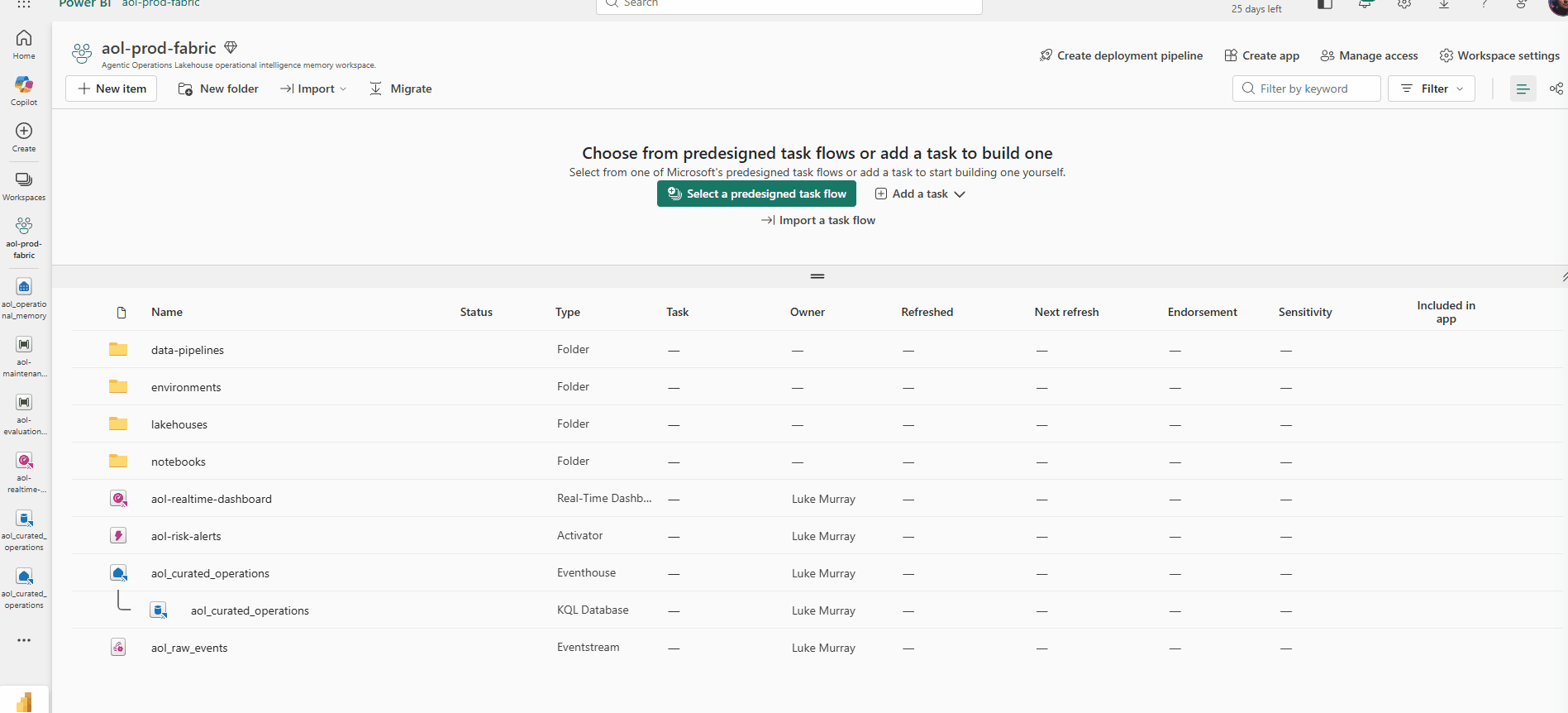Open Workspace settings

(x=1499, y=55)
